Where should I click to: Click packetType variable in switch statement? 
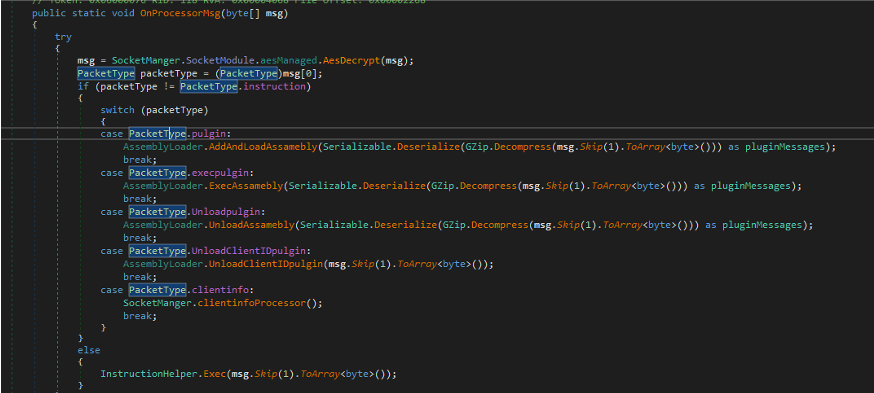(174, 110)
